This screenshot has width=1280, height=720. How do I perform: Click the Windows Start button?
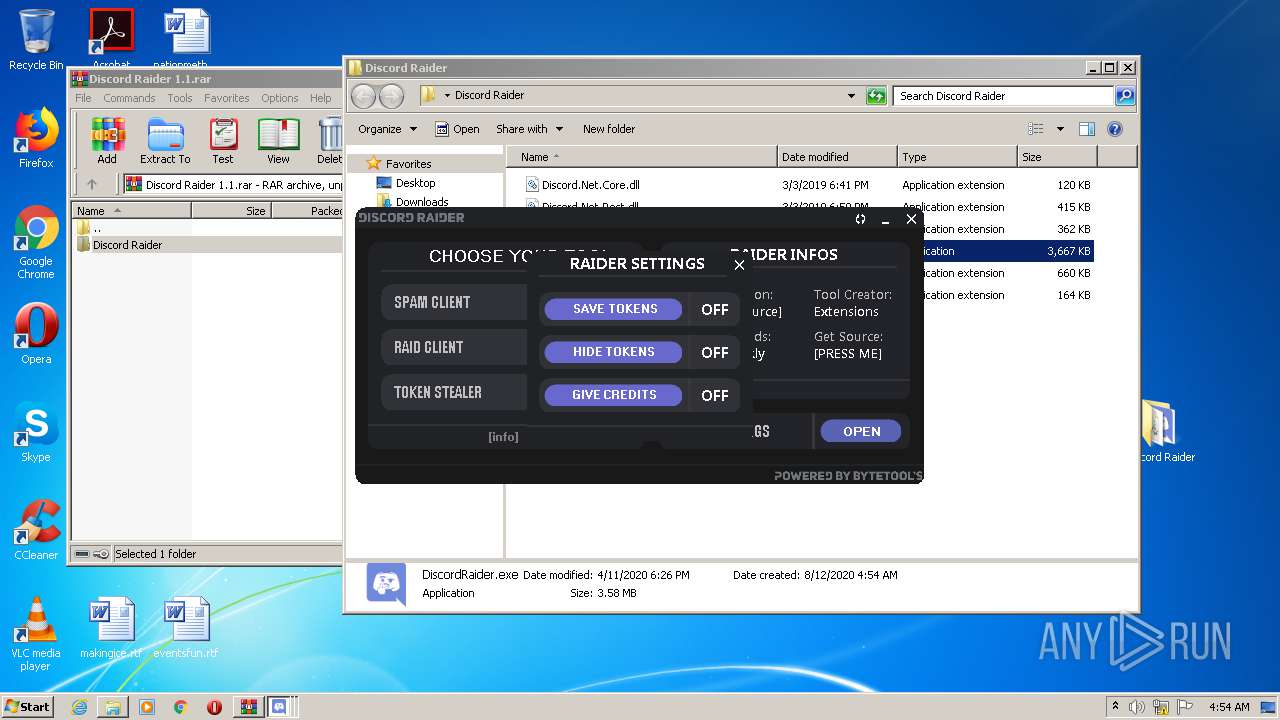[x=28, y=706]
